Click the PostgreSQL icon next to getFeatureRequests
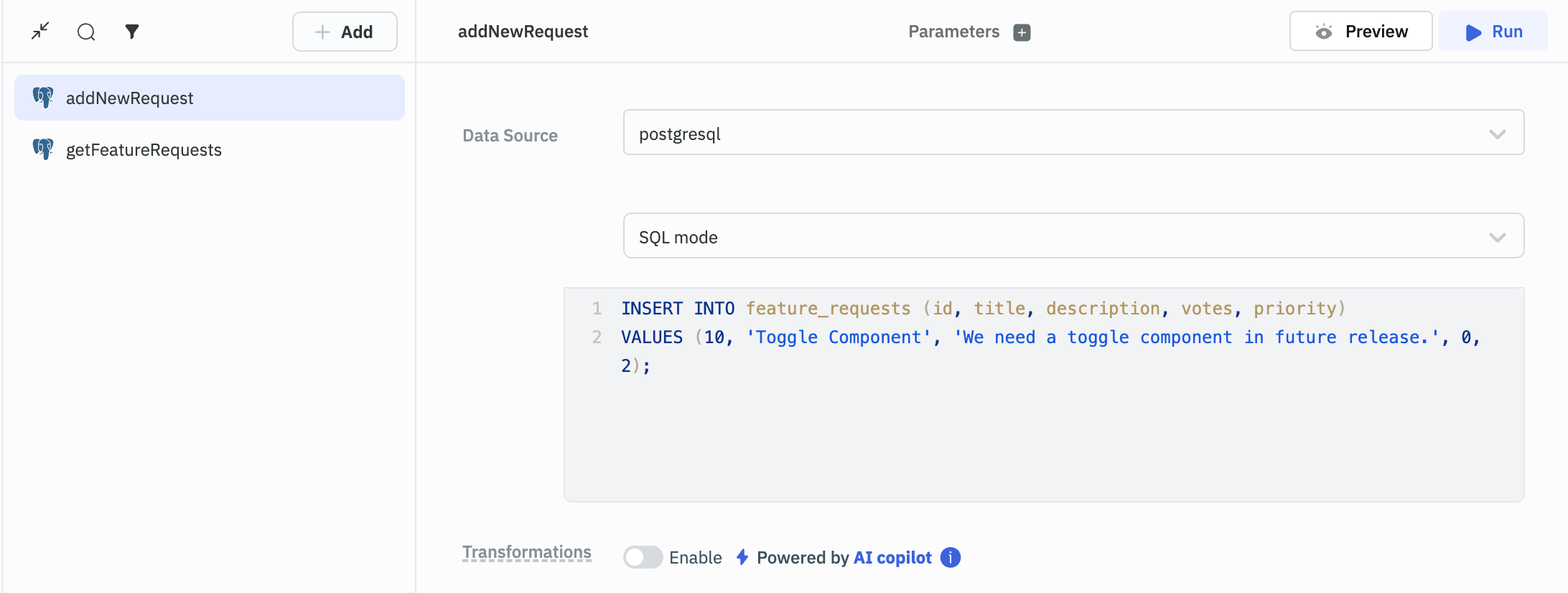 [43, 149]
